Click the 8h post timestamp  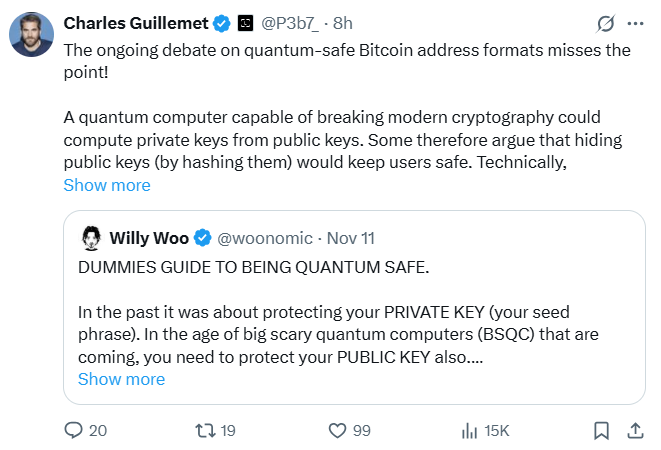(343, 23)
